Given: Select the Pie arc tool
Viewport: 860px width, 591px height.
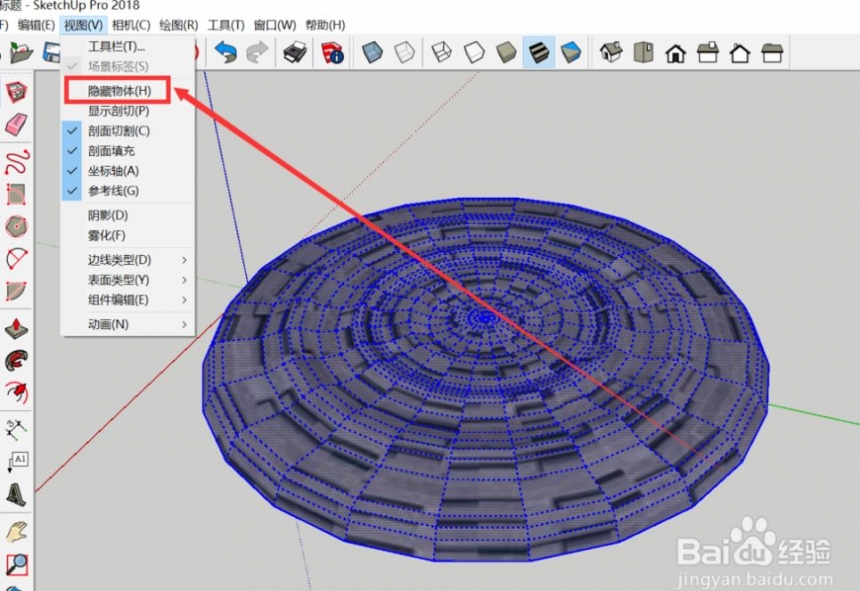Looking at the screenshot, I should coord(16,291).
